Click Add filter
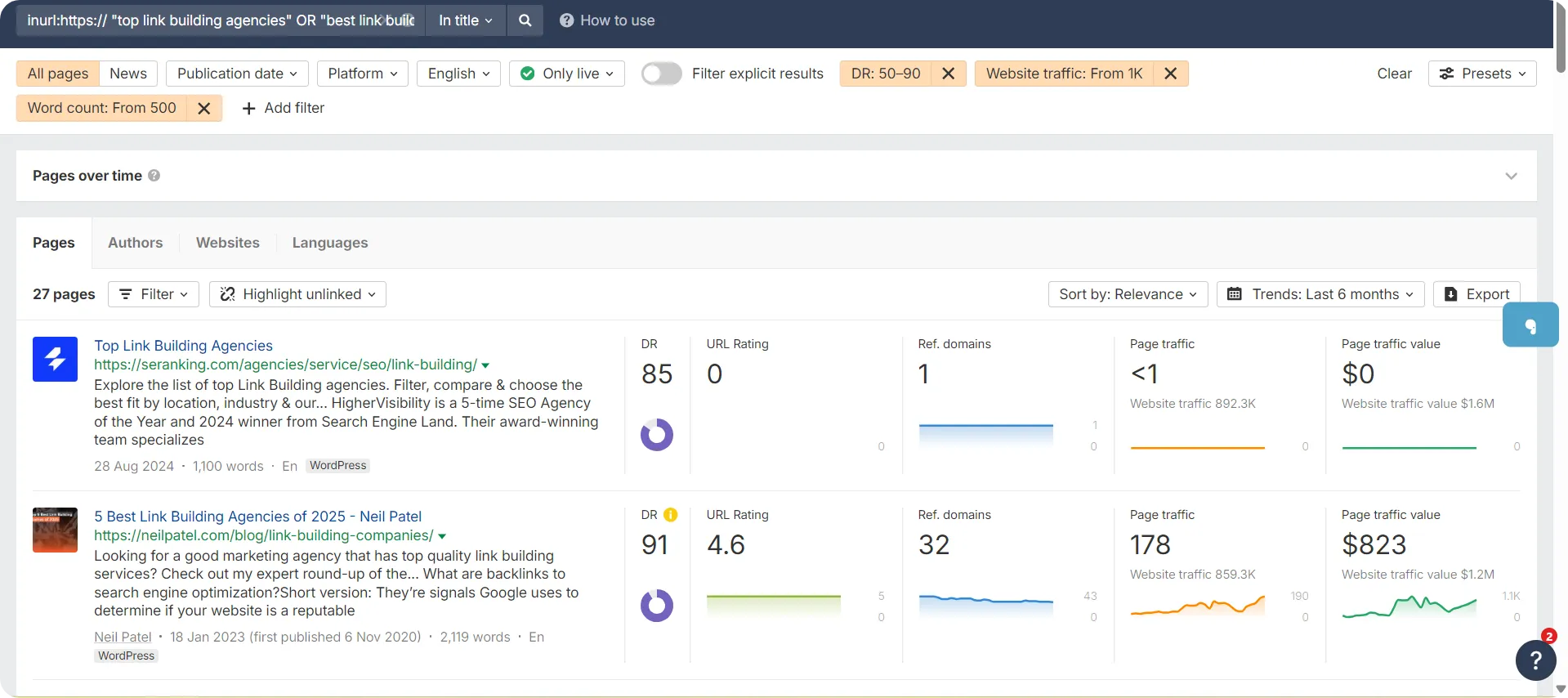 (284, 108)
